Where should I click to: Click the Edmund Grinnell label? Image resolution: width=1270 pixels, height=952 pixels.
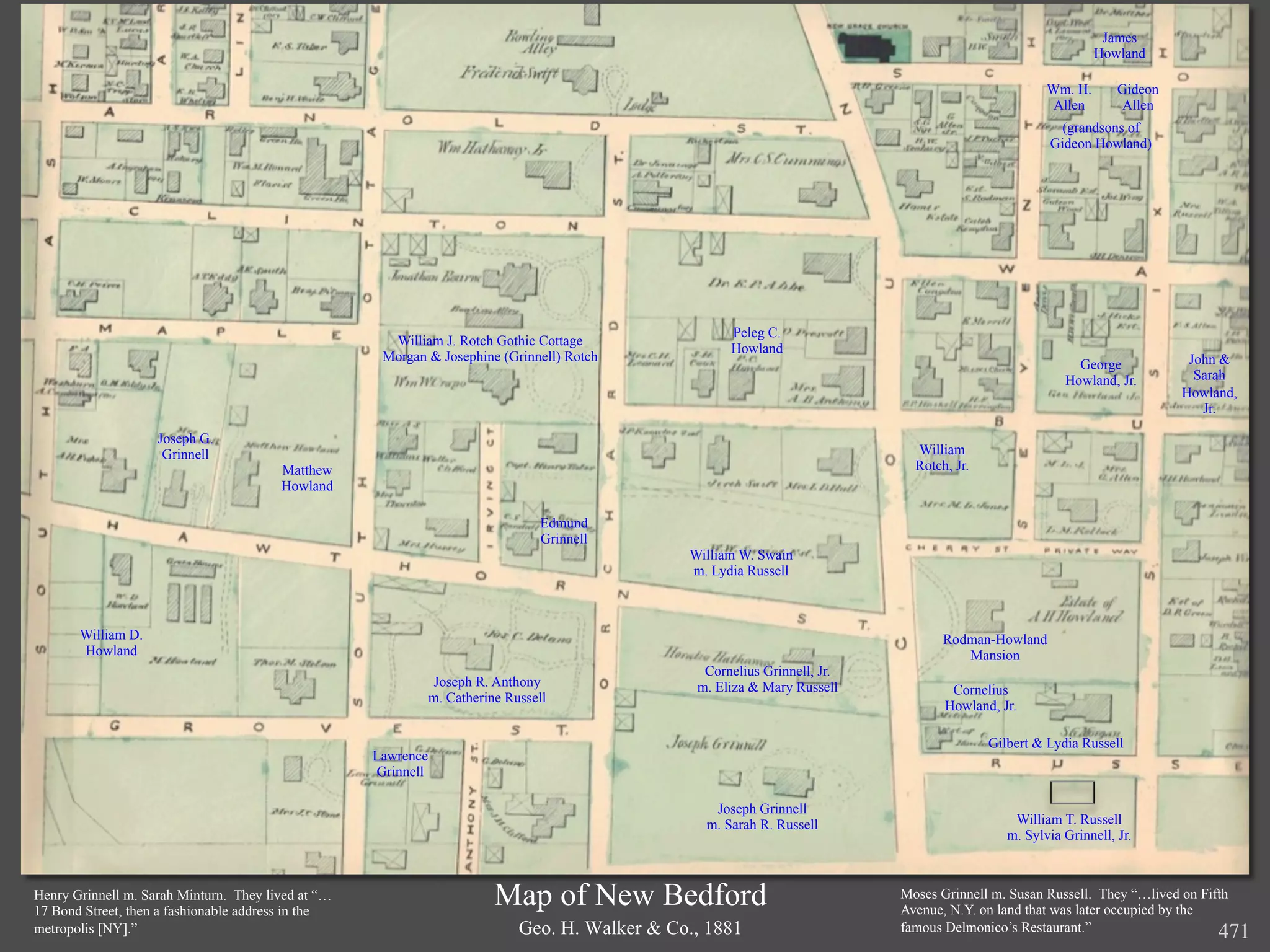564,531
